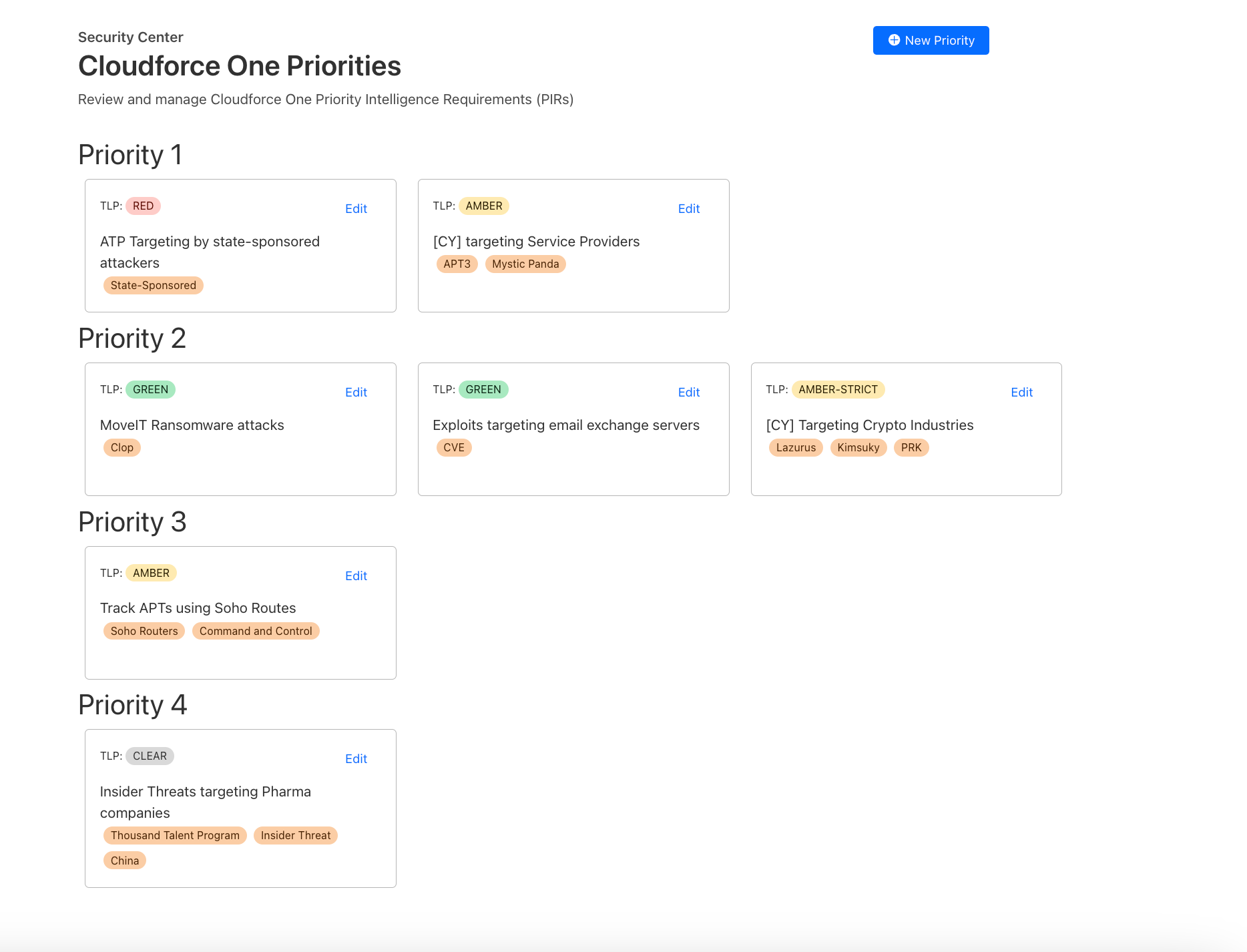Viewport: 1247px width, 952px height.
Task: Click the CLEAR TLP badge
Action: (150, 756)
